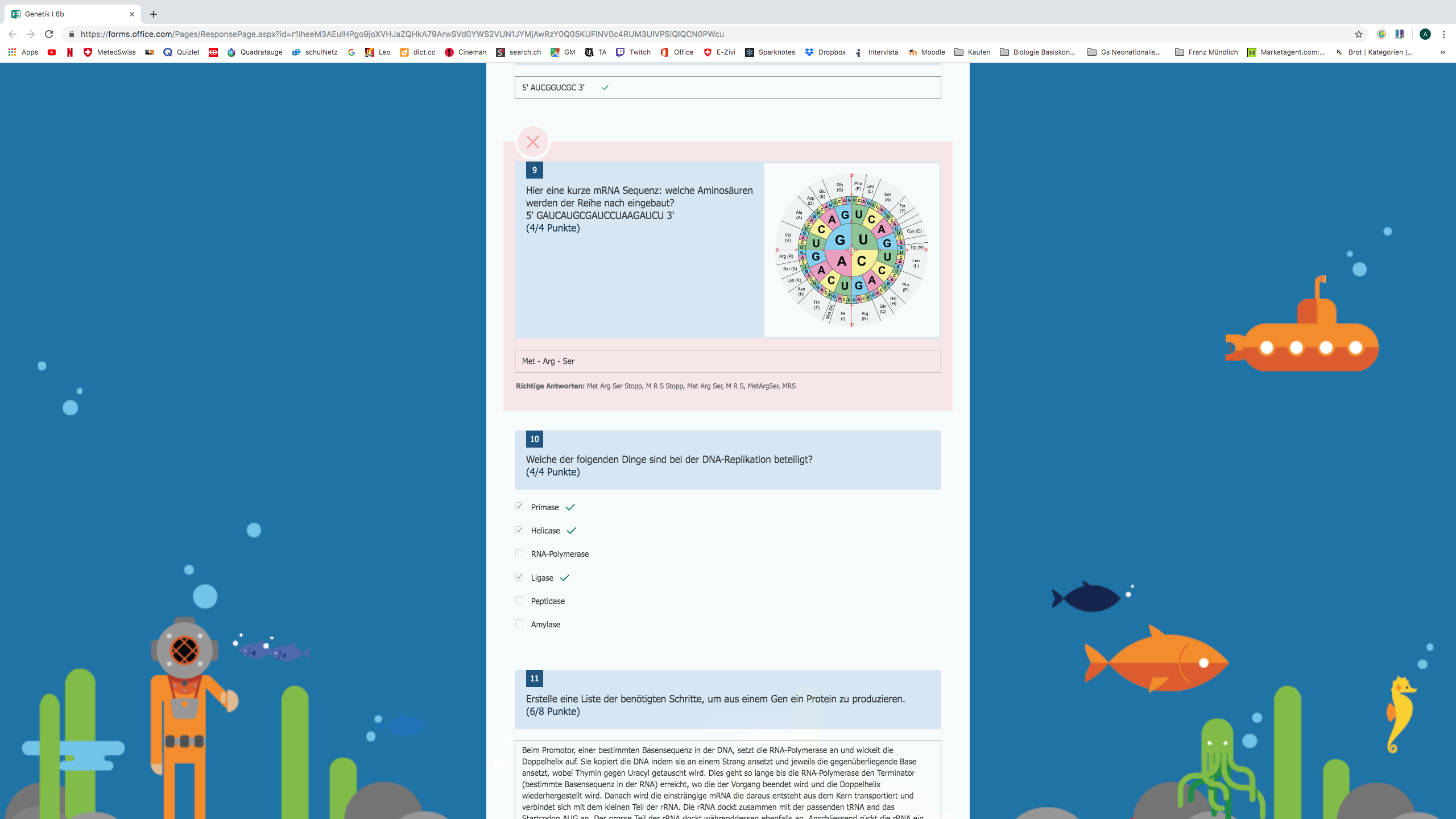Open the Kaufen bookmark folder

pyautogui.click(x=972, y=52)
